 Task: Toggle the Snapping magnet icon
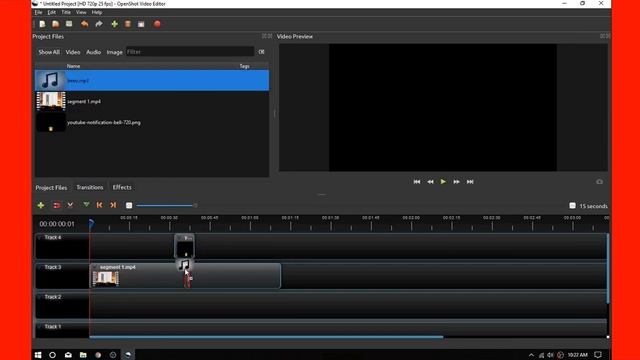coord(57,205)
